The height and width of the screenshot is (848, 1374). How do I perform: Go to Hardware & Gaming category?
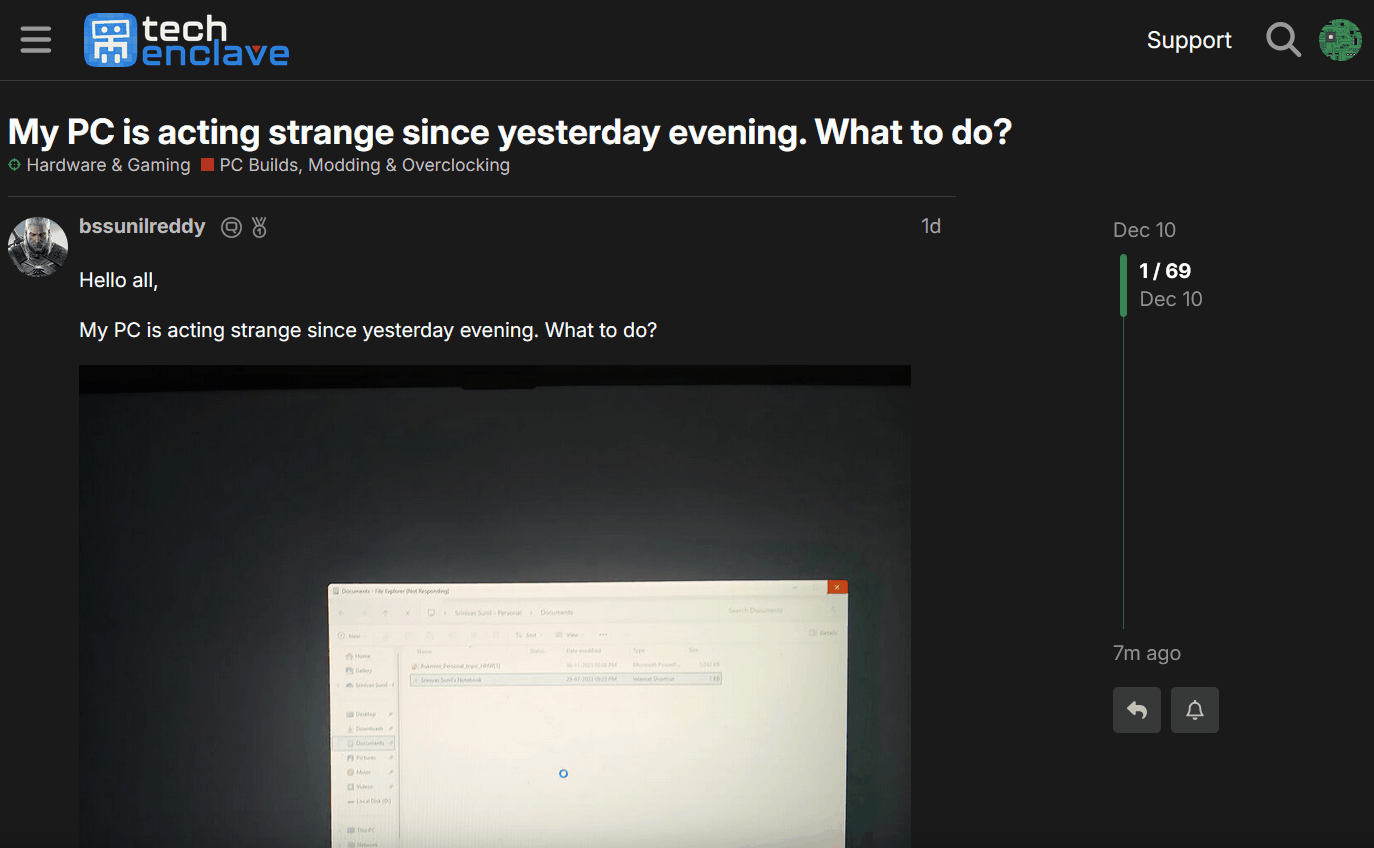[107, 165]
